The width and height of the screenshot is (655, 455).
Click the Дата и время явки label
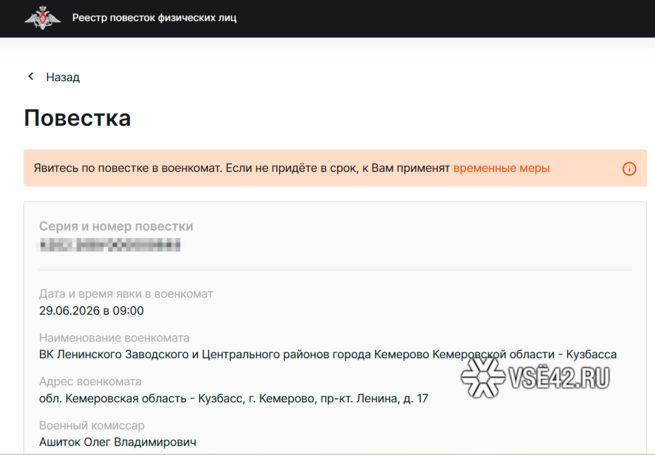tap(126, 294)
